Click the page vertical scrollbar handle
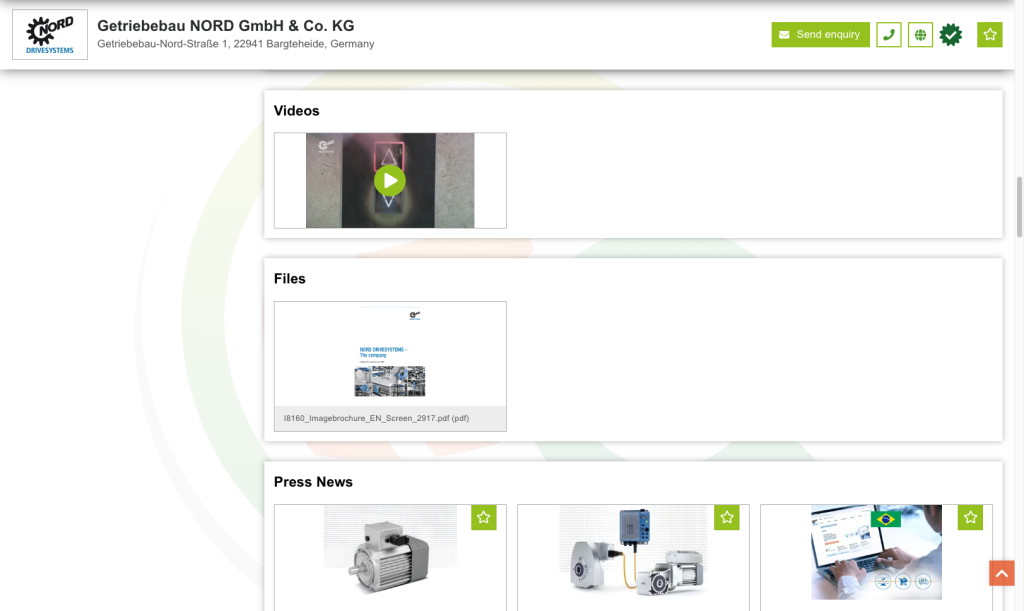This screenshot has height=611, width=1024. point(1019,207)
